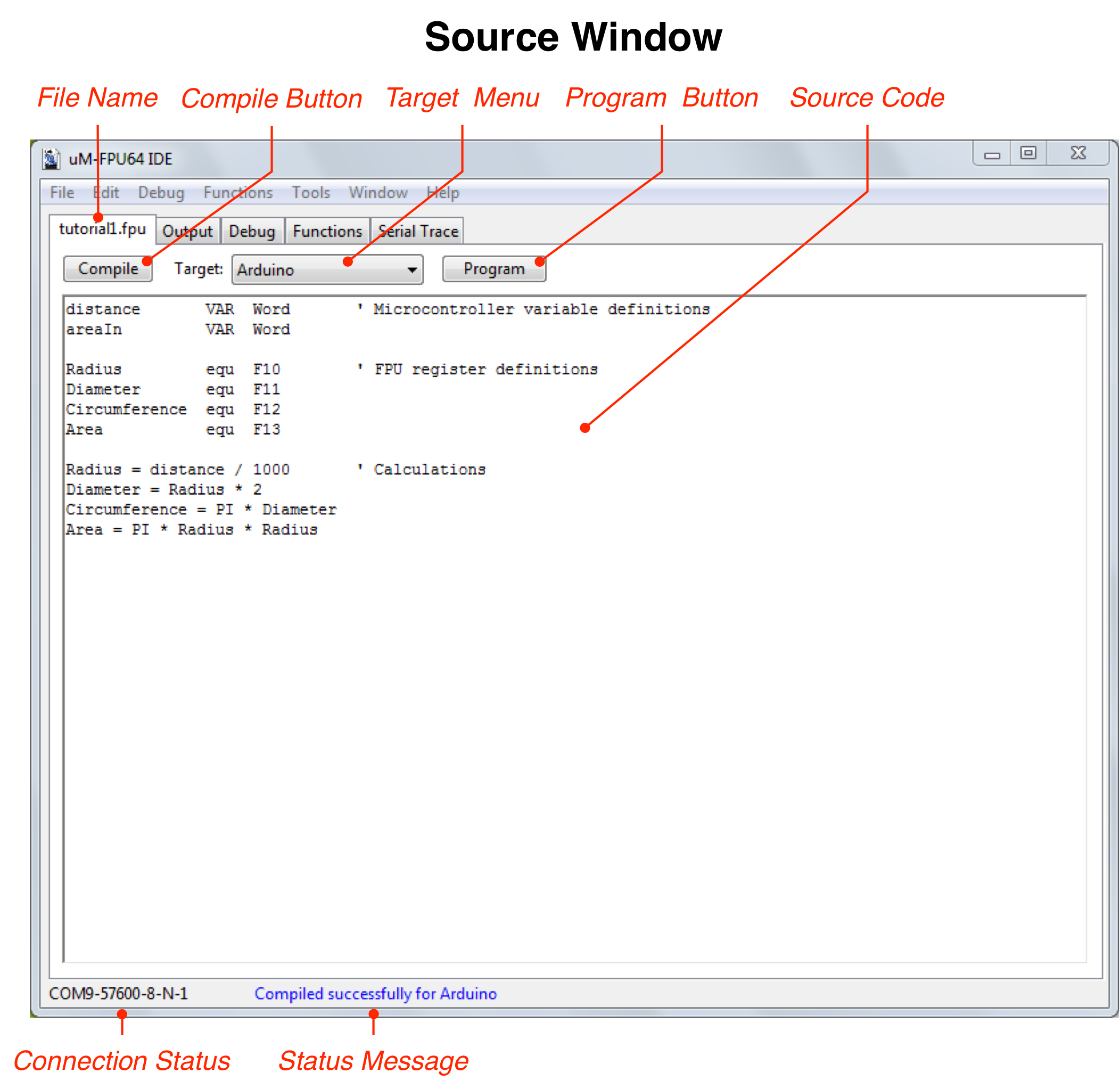
Task: Click the uM-FPU64 IDE title text
Action: coord(121,159)
